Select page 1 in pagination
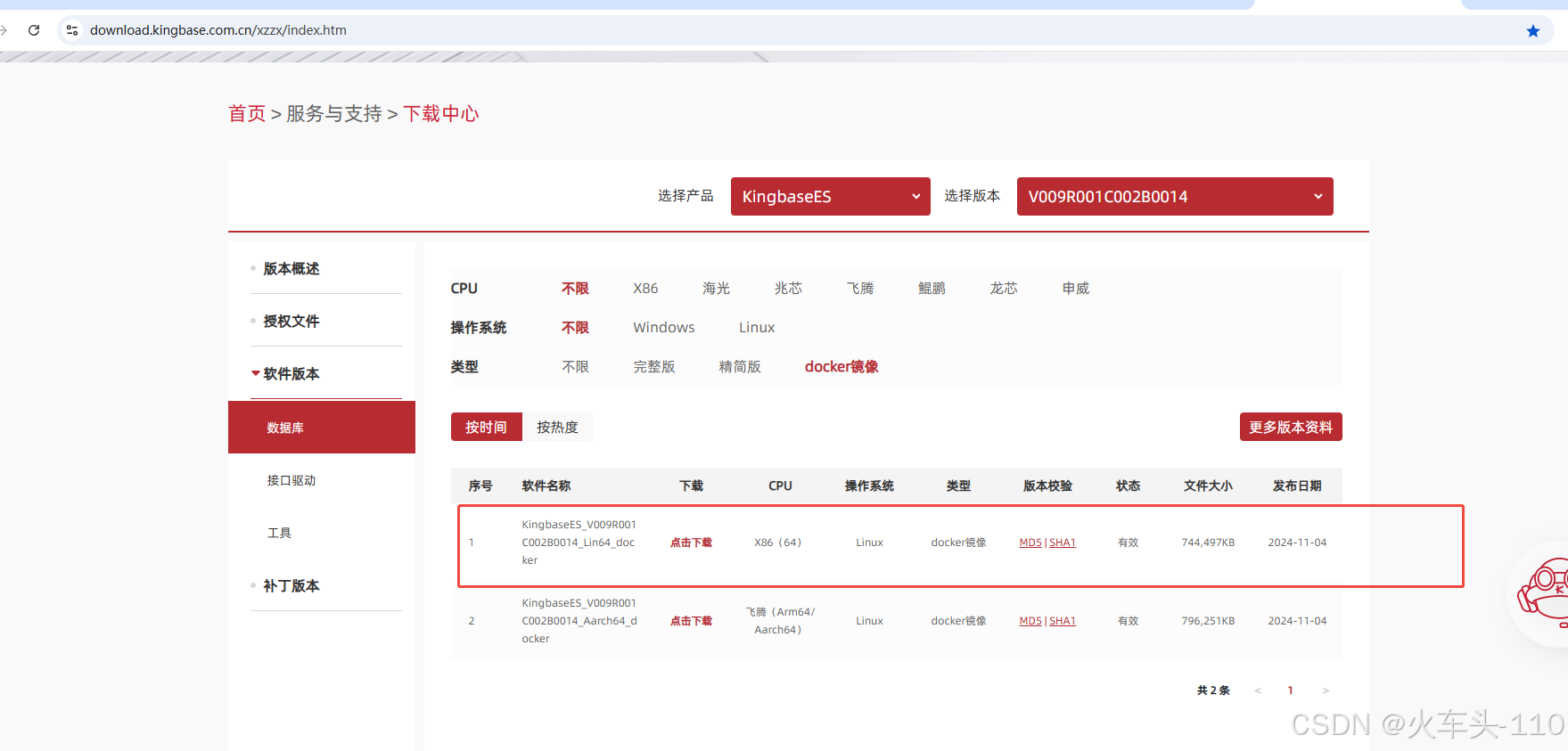 (x=1290, y=690)
